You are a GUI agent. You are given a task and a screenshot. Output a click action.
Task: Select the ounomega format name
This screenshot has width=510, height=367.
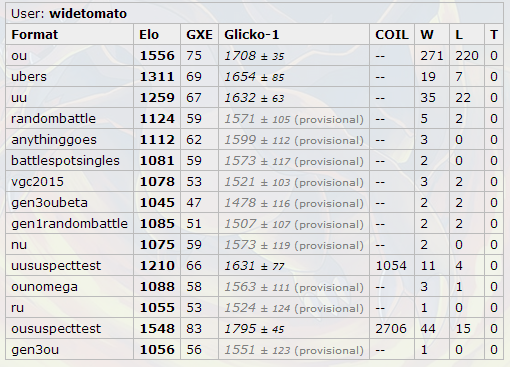tap(44, 287)
